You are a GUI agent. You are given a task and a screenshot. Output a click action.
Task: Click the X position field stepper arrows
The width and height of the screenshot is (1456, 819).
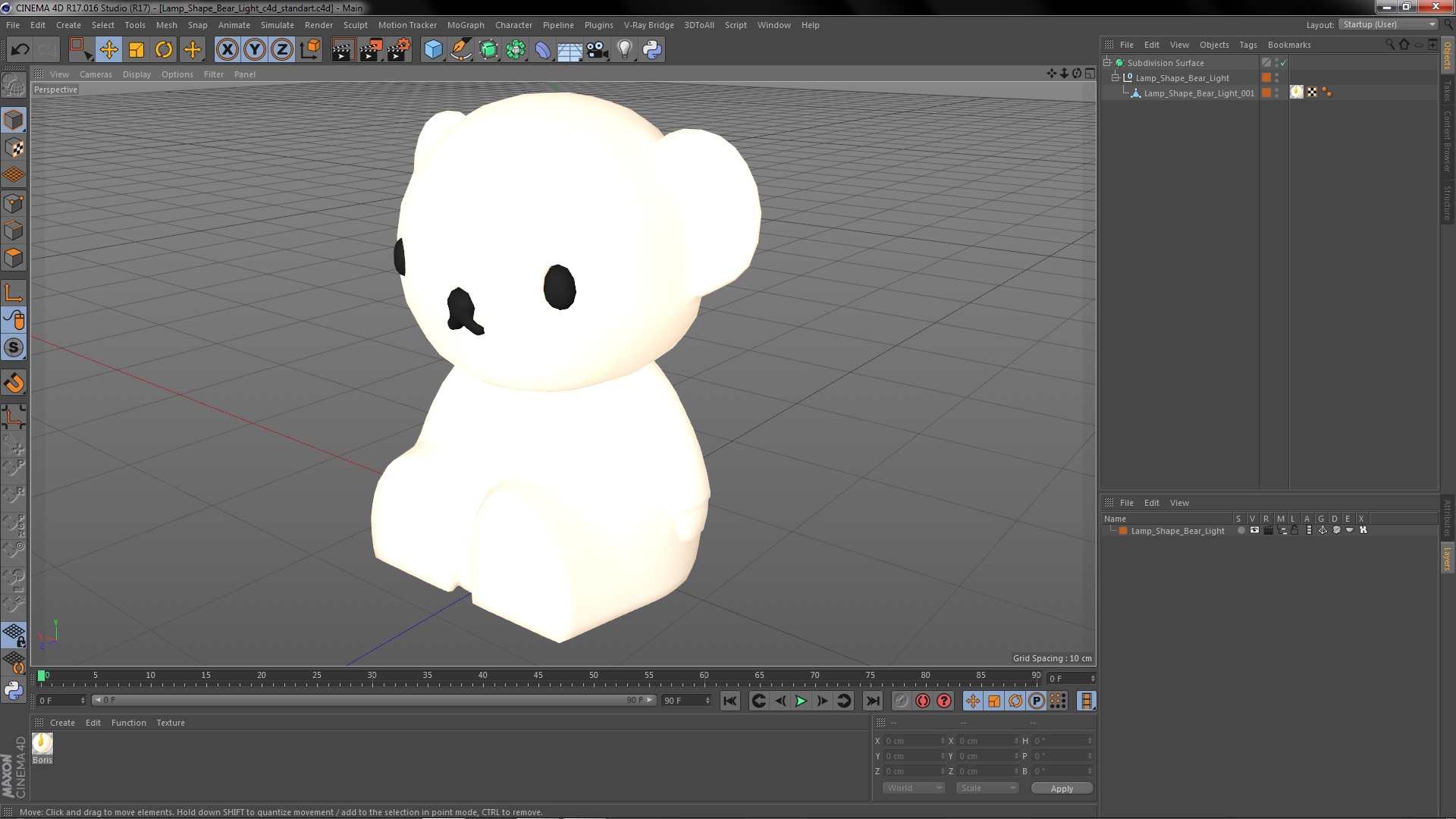pos(943,741)
